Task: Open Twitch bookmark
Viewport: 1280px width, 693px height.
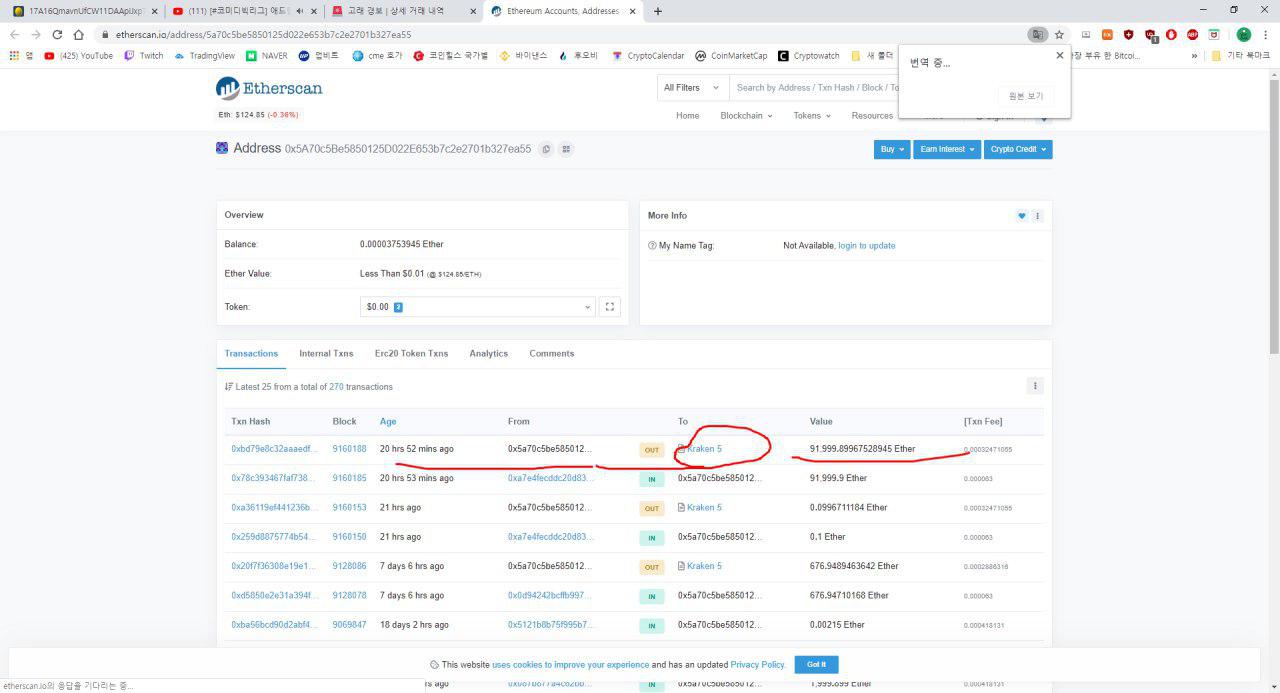Action: tap(143, 56)
